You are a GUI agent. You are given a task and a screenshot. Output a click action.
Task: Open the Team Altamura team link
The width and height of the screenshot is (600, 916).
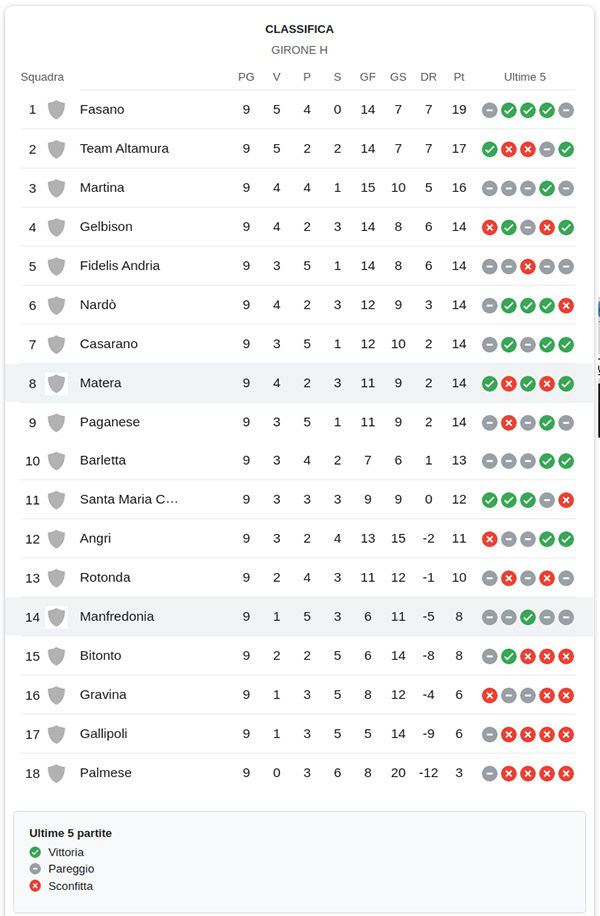tap(124, 148)
